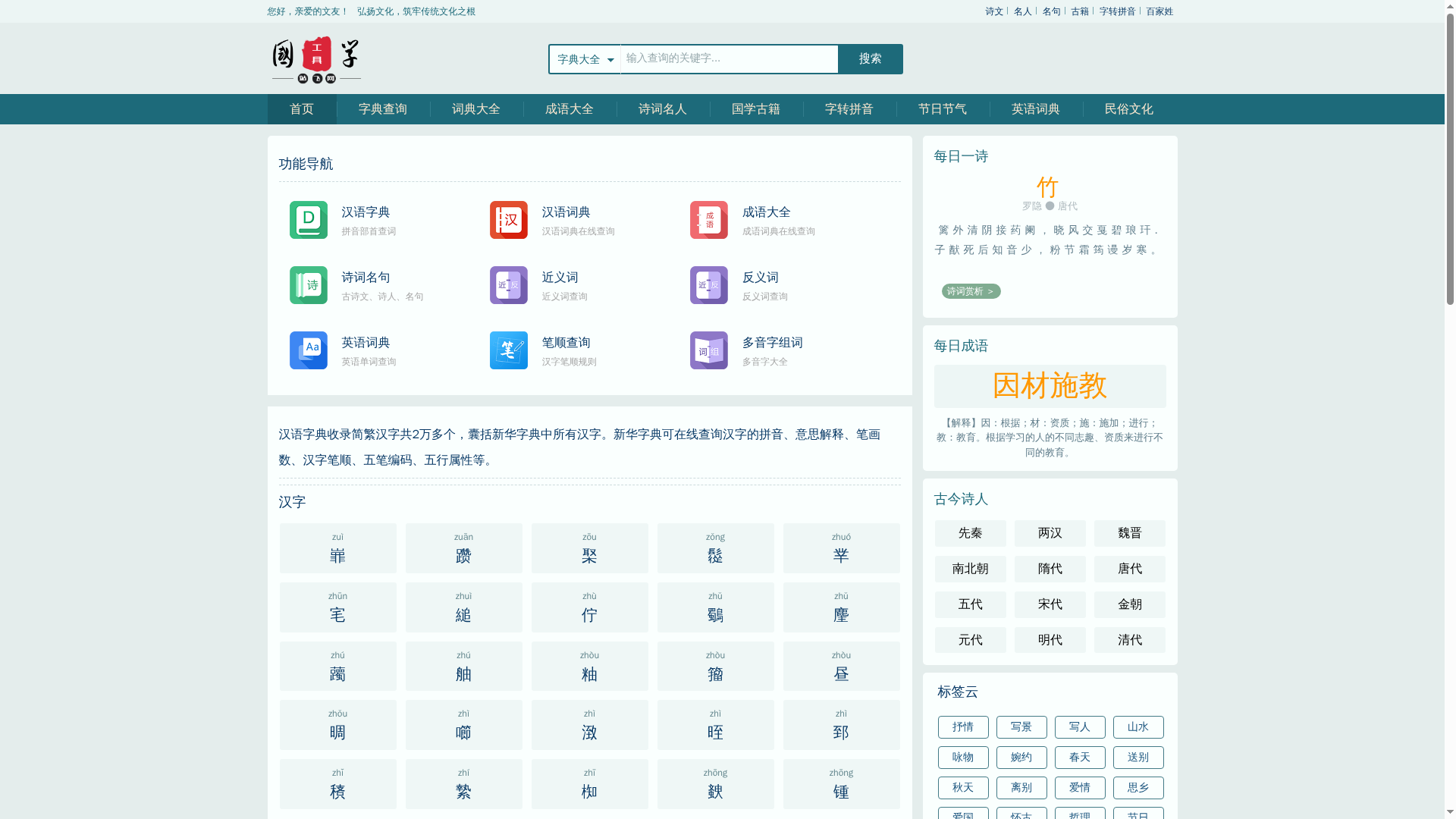Select the 唐代 poet era button
The image size is (1456, 819).
point(1129,569)
